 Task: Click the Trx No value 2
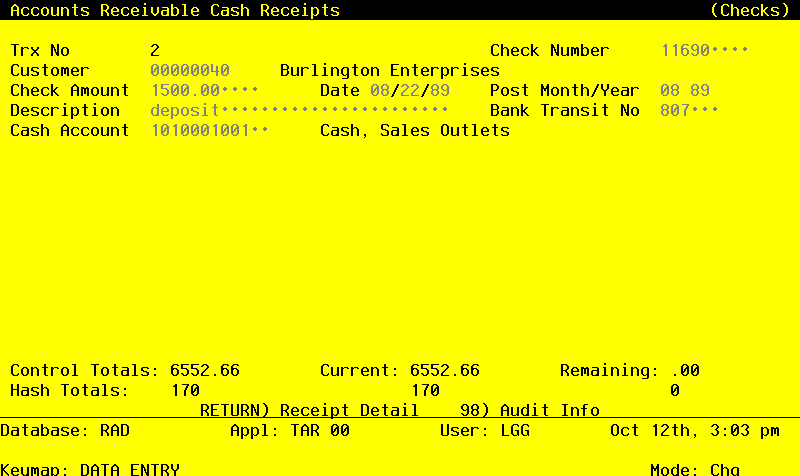click(x=155, y=51)
